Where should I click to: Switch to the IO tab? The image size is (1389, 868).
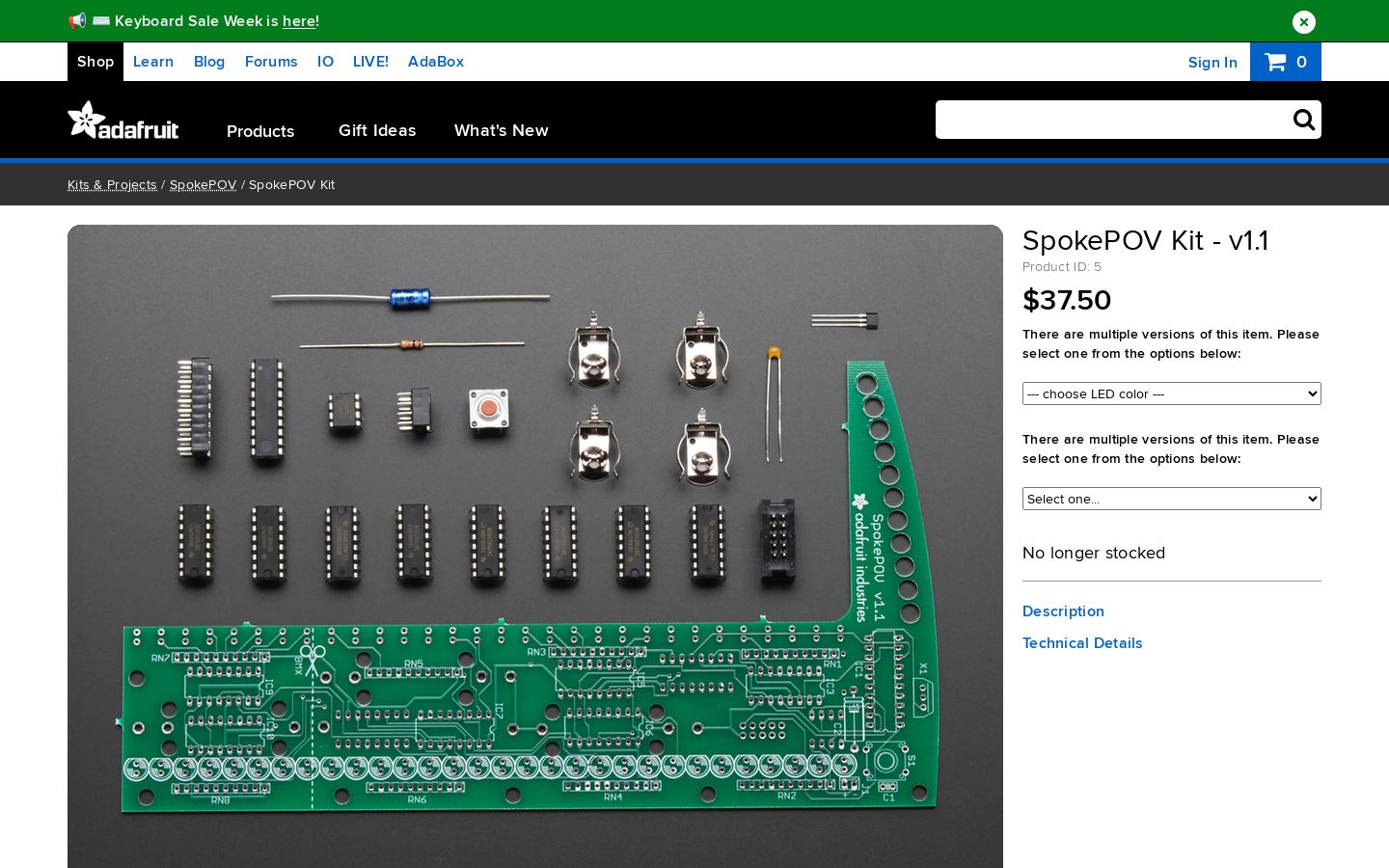tap(325, 62)
